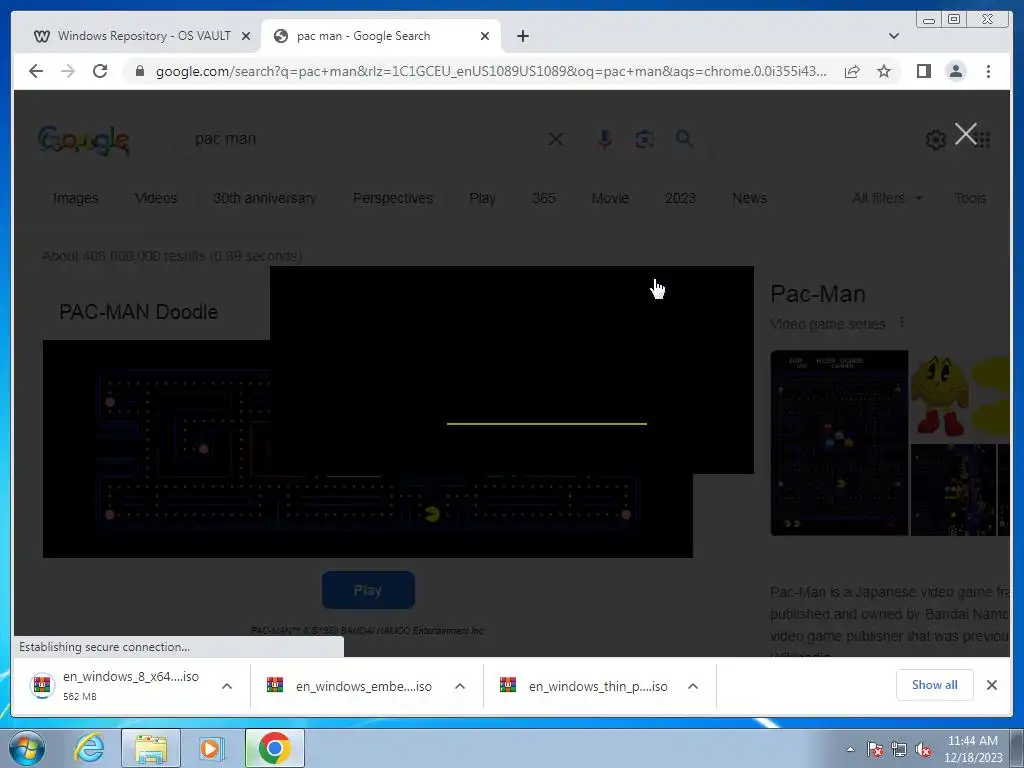Focus the pac man search box
This screenshot has width=1024, height=768.
[366, 138]
